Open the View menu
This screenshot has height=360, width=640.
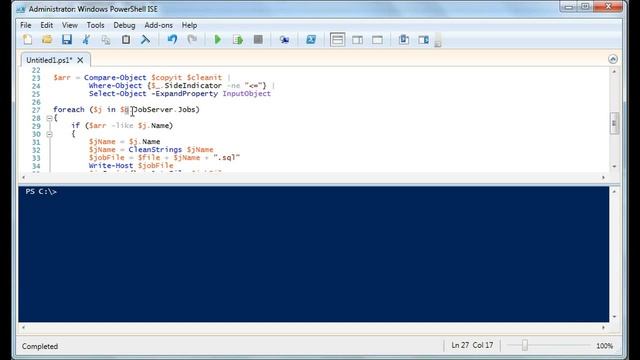pyautogui.click(x=70, y=25)
